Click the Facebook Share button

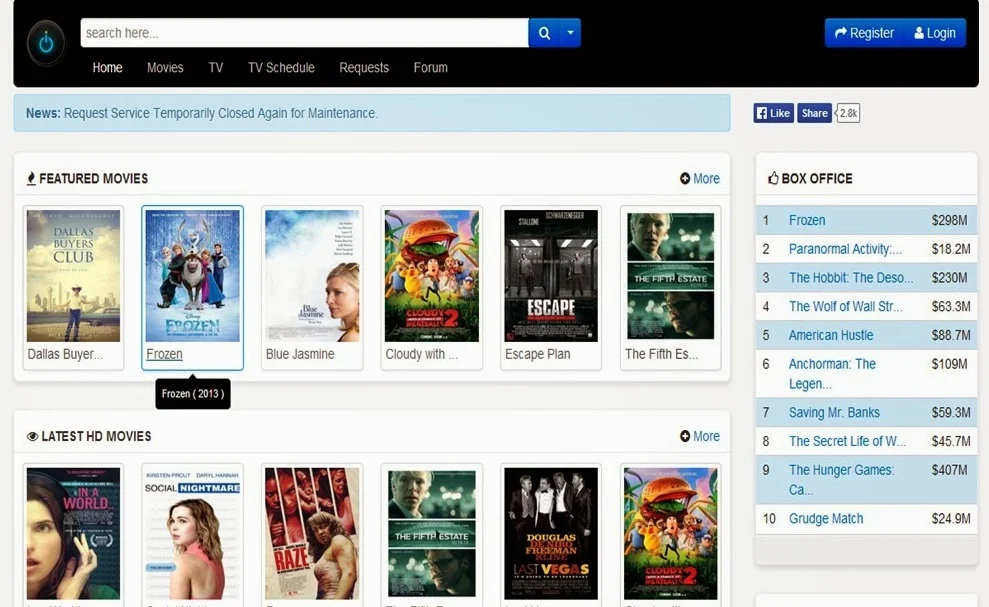[814, 113]
